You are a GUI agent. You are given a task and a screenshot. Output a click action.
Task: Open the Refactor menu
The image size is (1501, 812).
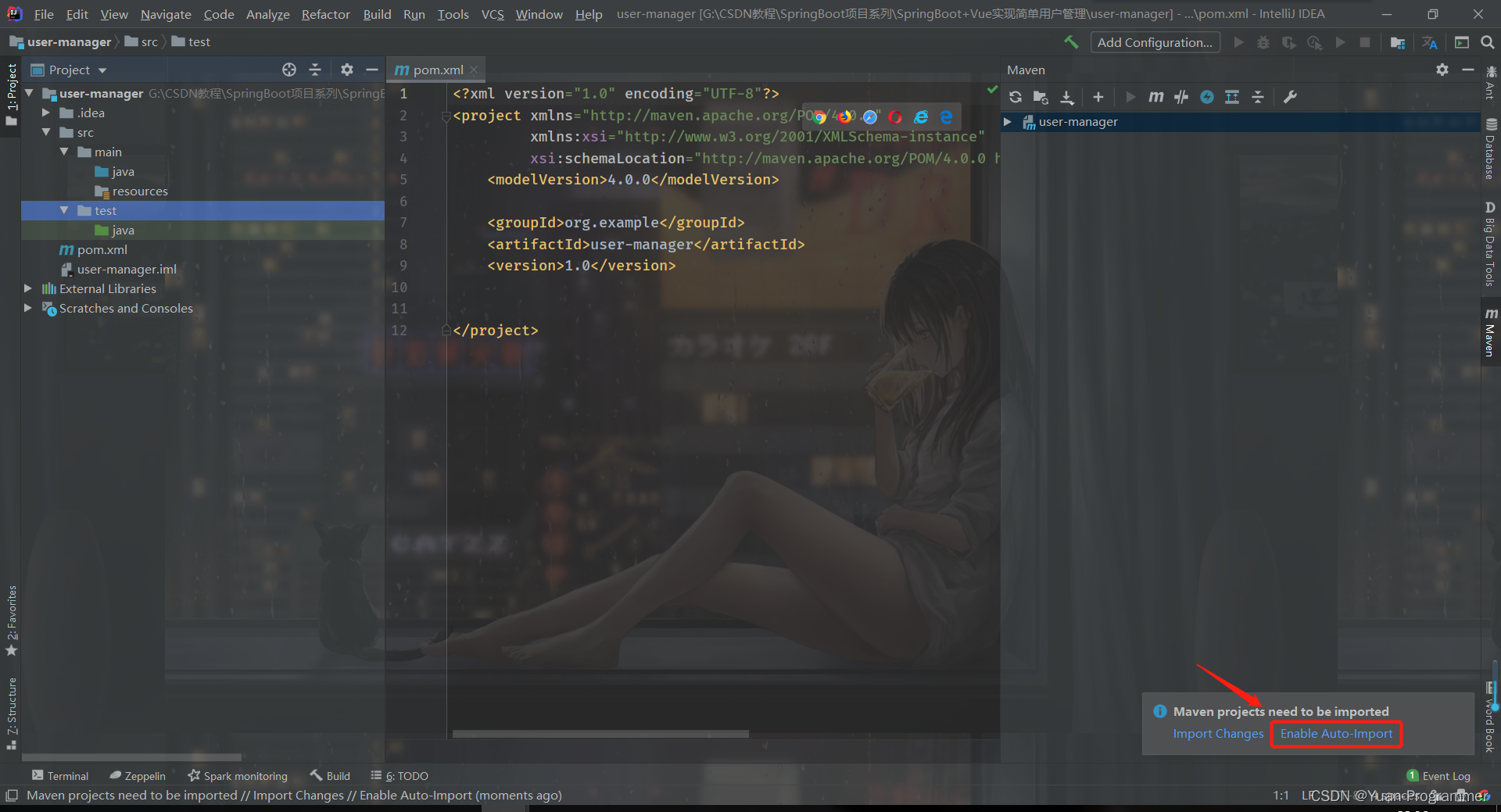pyautogui.click(x=325, y=14)
